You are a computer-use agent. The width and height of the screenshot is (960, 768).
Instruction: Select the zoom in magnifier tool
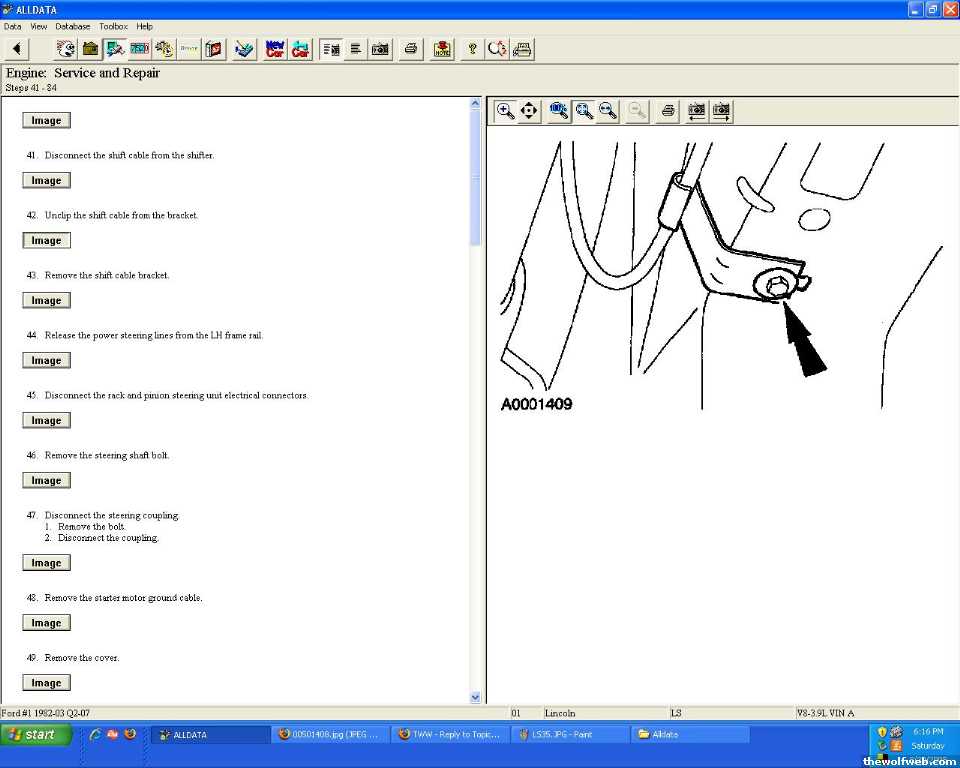(x=506, y=111)
